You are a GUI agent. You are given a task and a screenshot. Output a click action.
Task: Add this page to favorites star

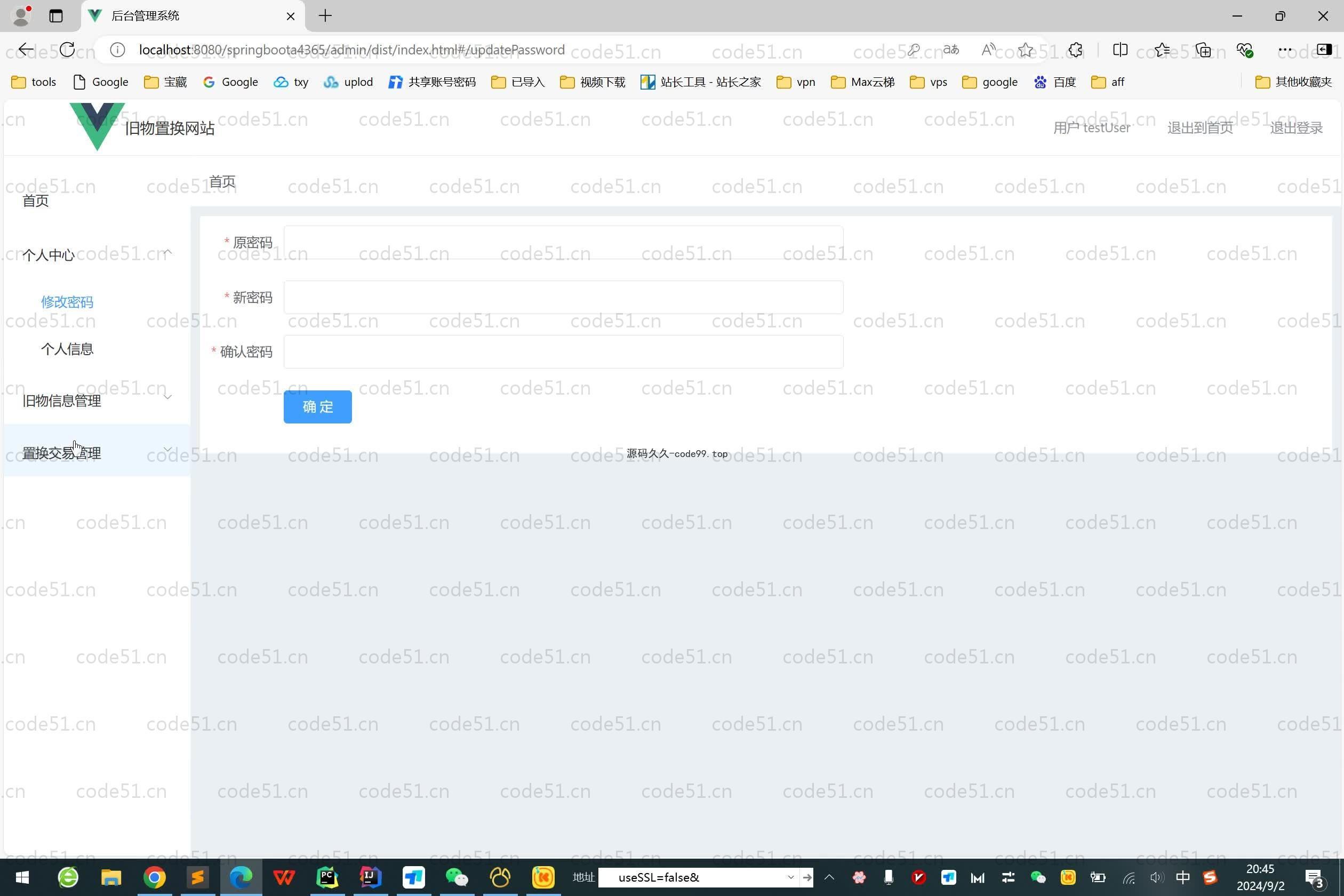point(1026,50)
